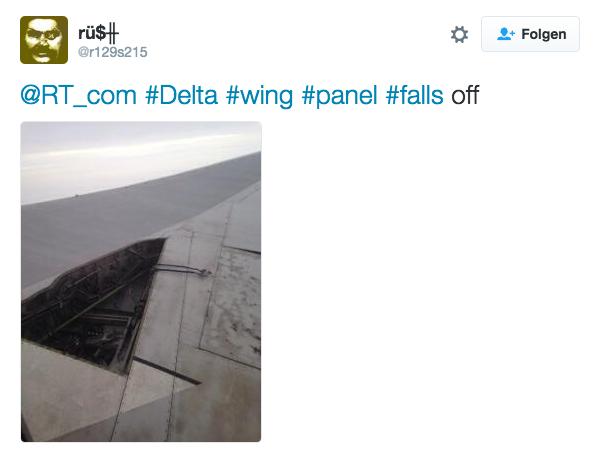Open the @RT_com mention link
Image resolution: width=605 pixels, height=453 pixels.
(x=78, y=95)
